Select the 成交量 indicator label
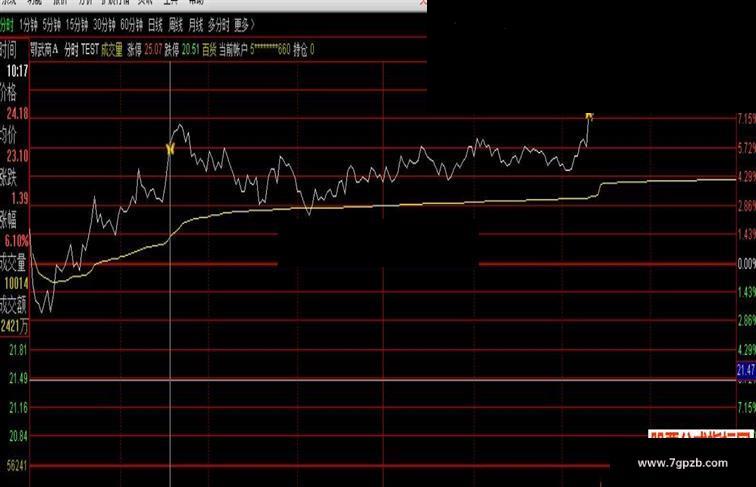Viewport: 756px width, 487px height. point(112,49)
